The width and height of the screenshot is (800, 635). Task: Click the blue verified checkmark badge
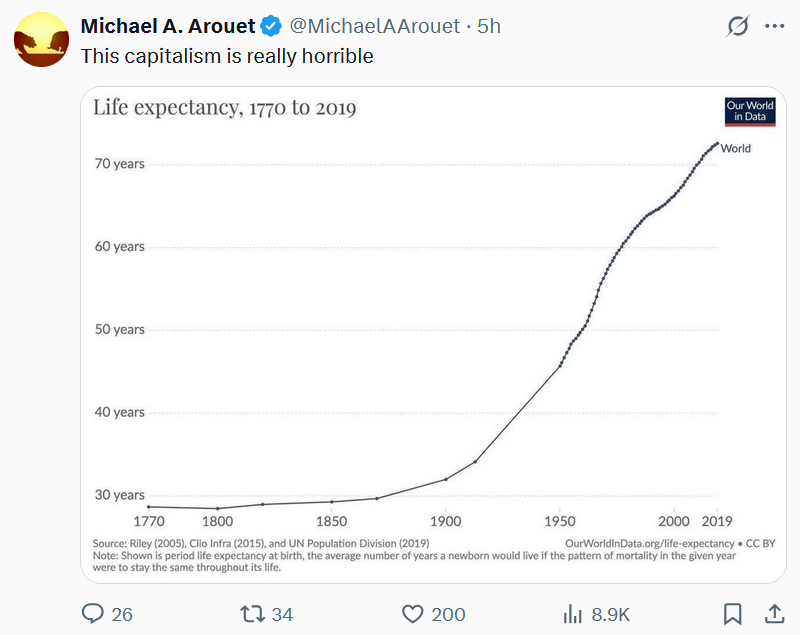tap(271, 26)
